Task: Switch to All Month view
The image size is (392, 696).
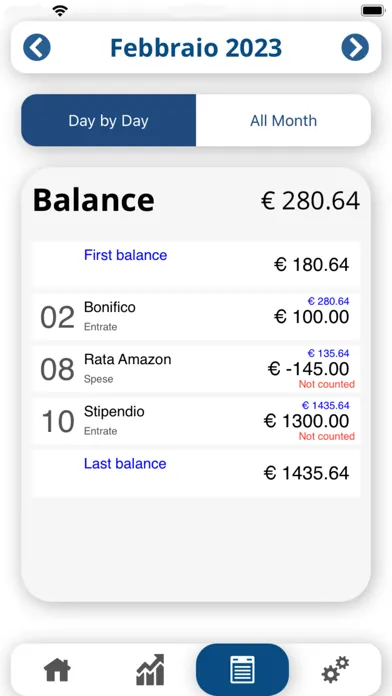Action: (283, 120)
